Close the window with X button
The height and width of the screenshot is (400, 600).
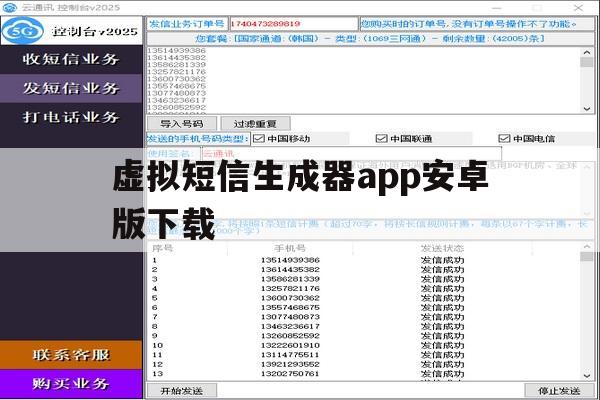pyautogui.click(x=578, y=7)
